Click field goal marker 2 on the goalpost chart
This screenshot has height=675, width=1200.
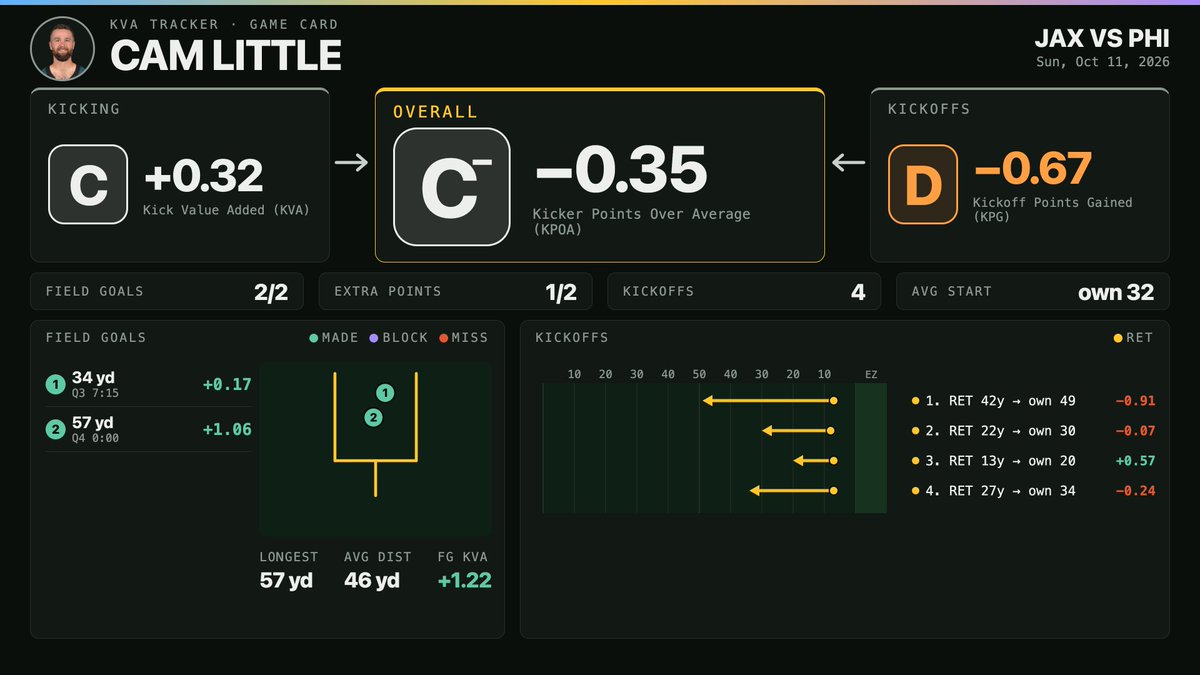pyautogui.click(x=373, y=418)
